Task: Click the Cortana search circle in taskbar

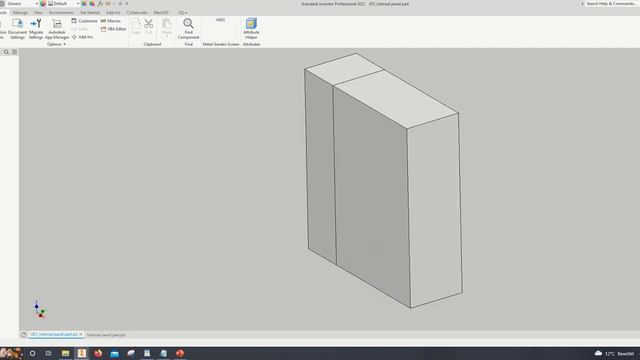Action: pyautogui.click(x=33, y=353)
